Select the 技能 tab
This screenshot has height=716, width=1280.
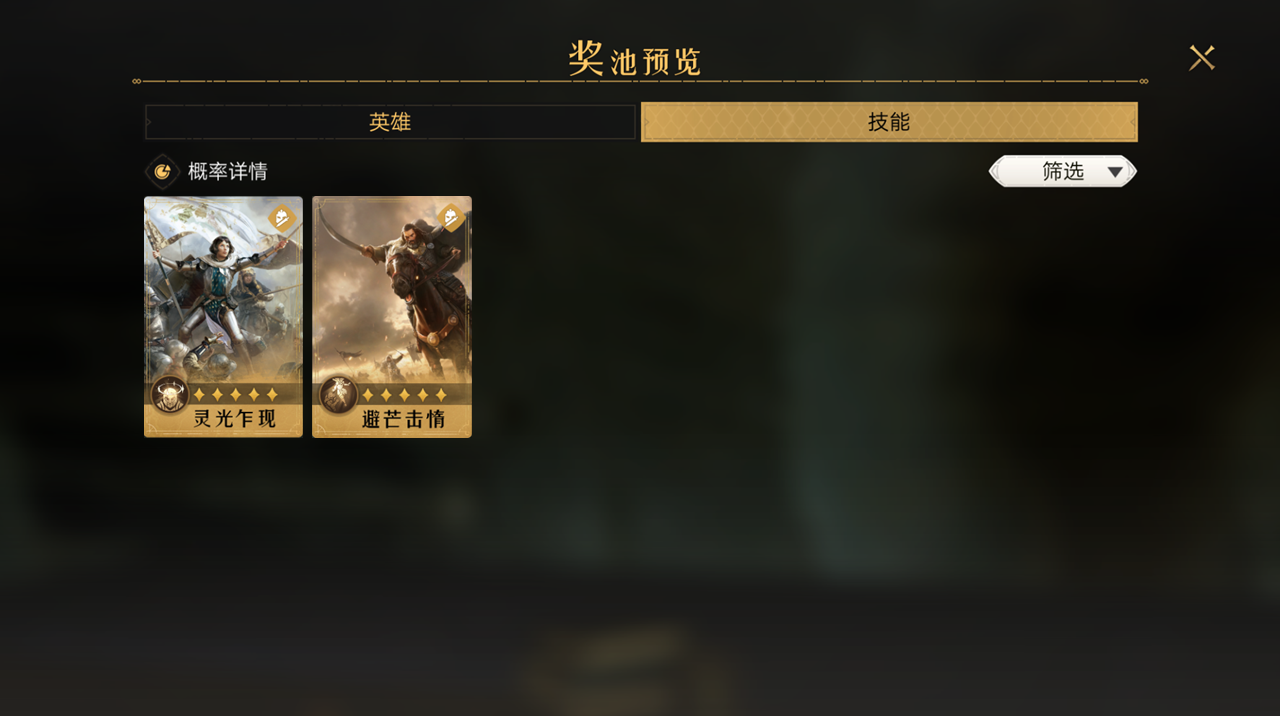pos(889,122)
